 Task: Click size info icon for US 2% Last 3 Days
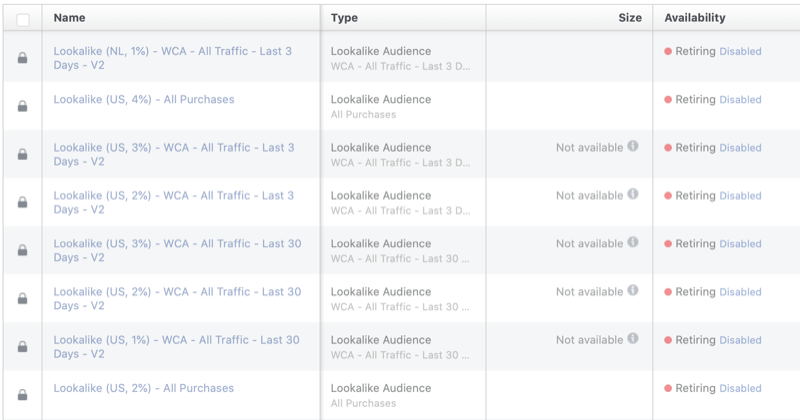[x=632, y=195]
